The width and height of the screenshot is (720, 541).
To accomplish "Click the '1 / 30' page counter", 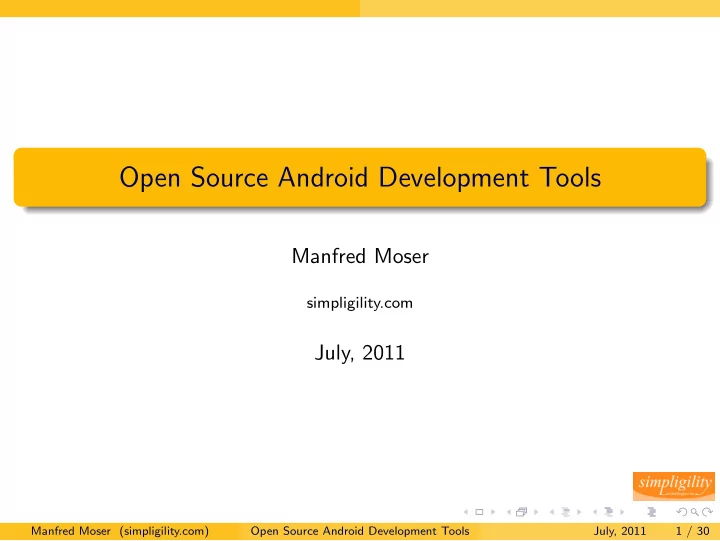I will (692, 531).
